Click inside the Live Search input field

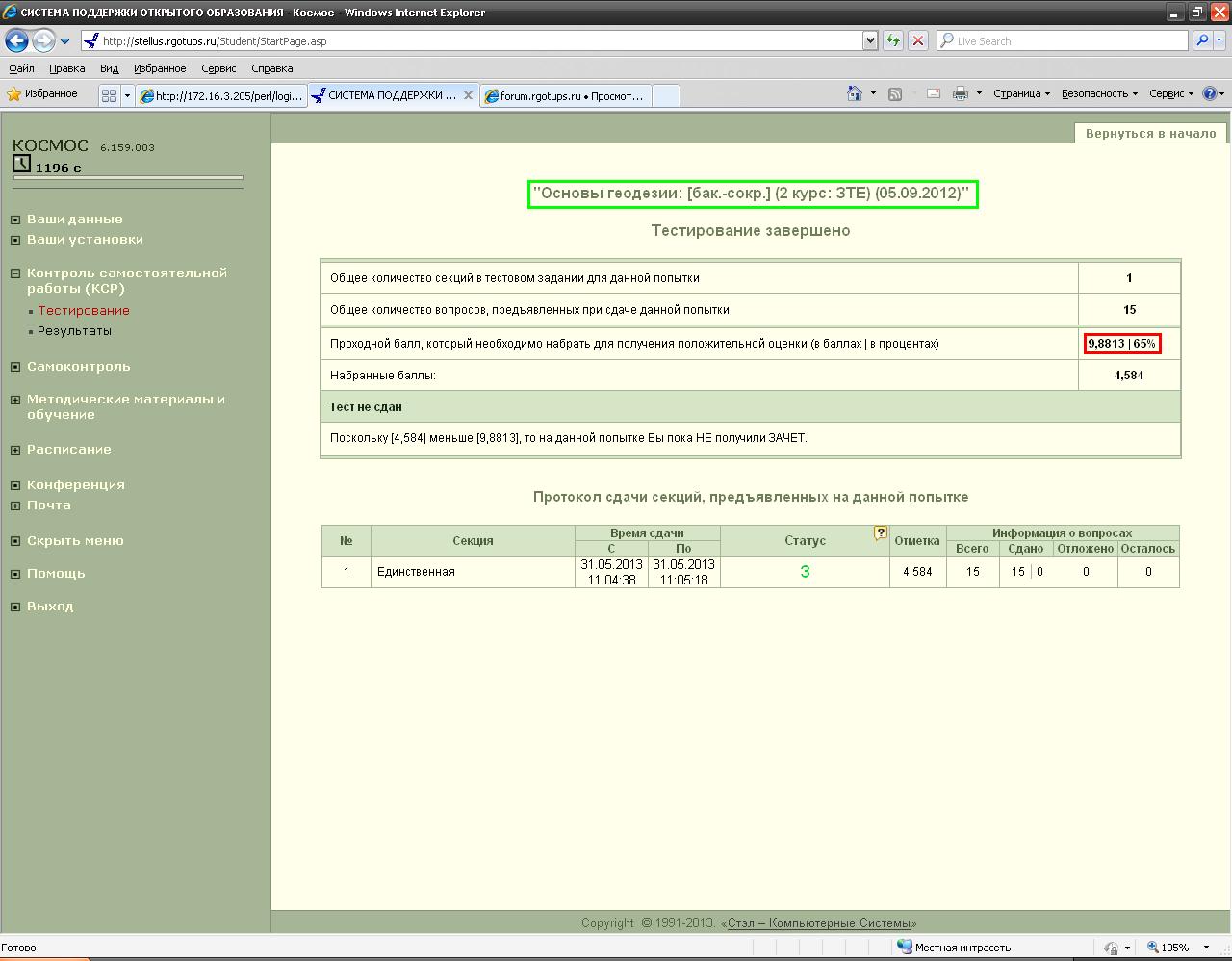click(x=1059, y=40)
